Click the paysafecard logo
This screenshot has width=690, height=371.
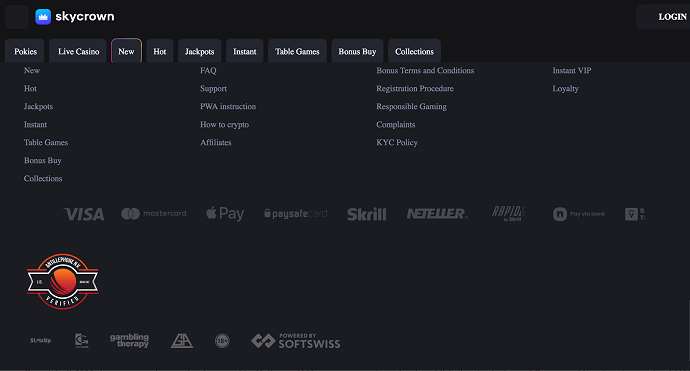click(x=296, y=214)
